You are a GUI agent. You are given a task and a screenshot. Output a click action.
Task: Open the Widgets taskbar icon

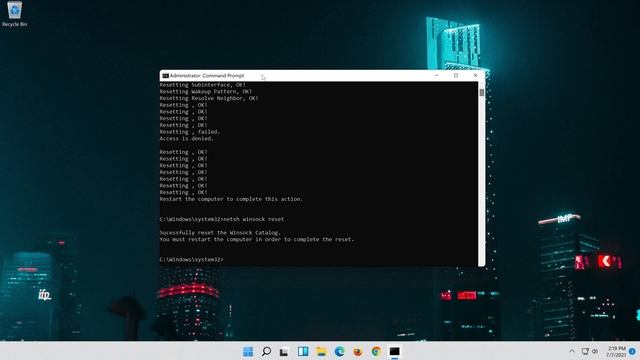(x=303, y=351)
